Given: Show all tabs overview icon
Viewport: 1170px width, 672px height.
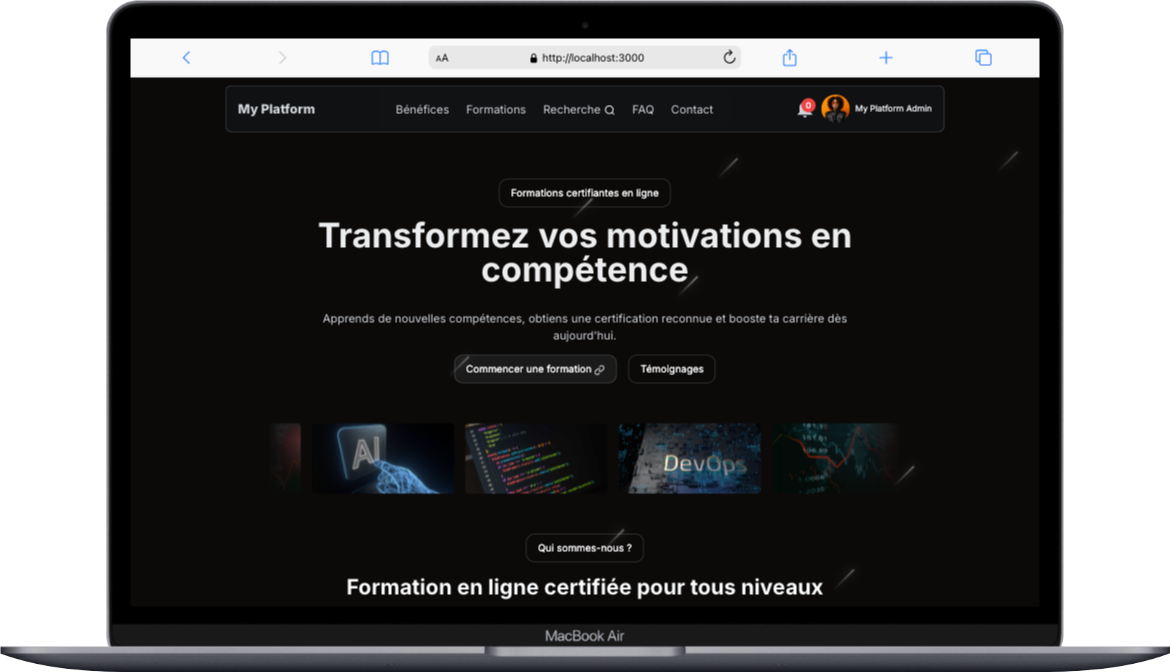Looking at the screenshot, I should pos(983,57).
